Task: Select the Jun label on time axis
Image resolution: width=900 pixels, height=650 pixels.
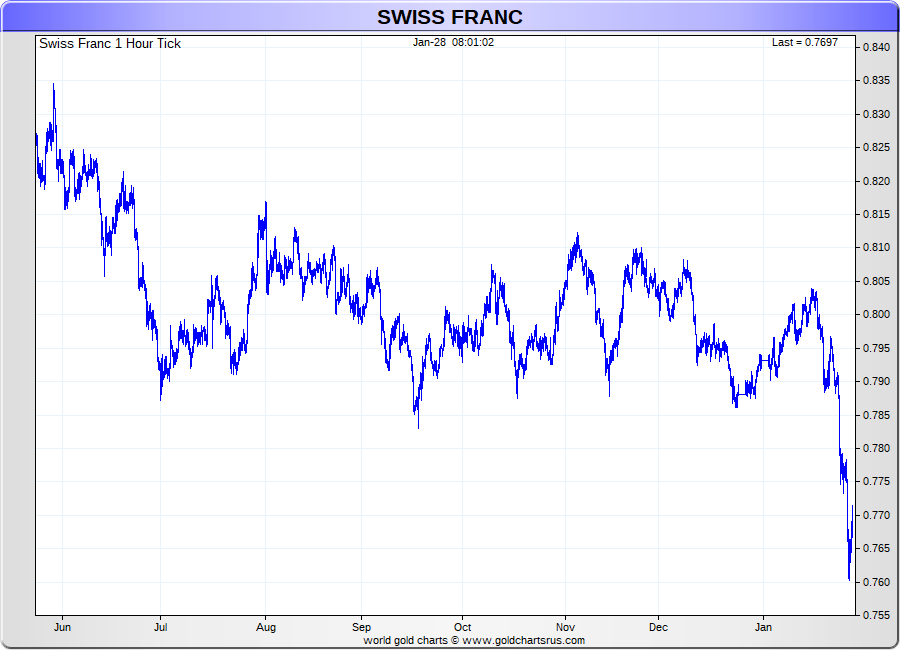Action: click(x=62, y=628)
